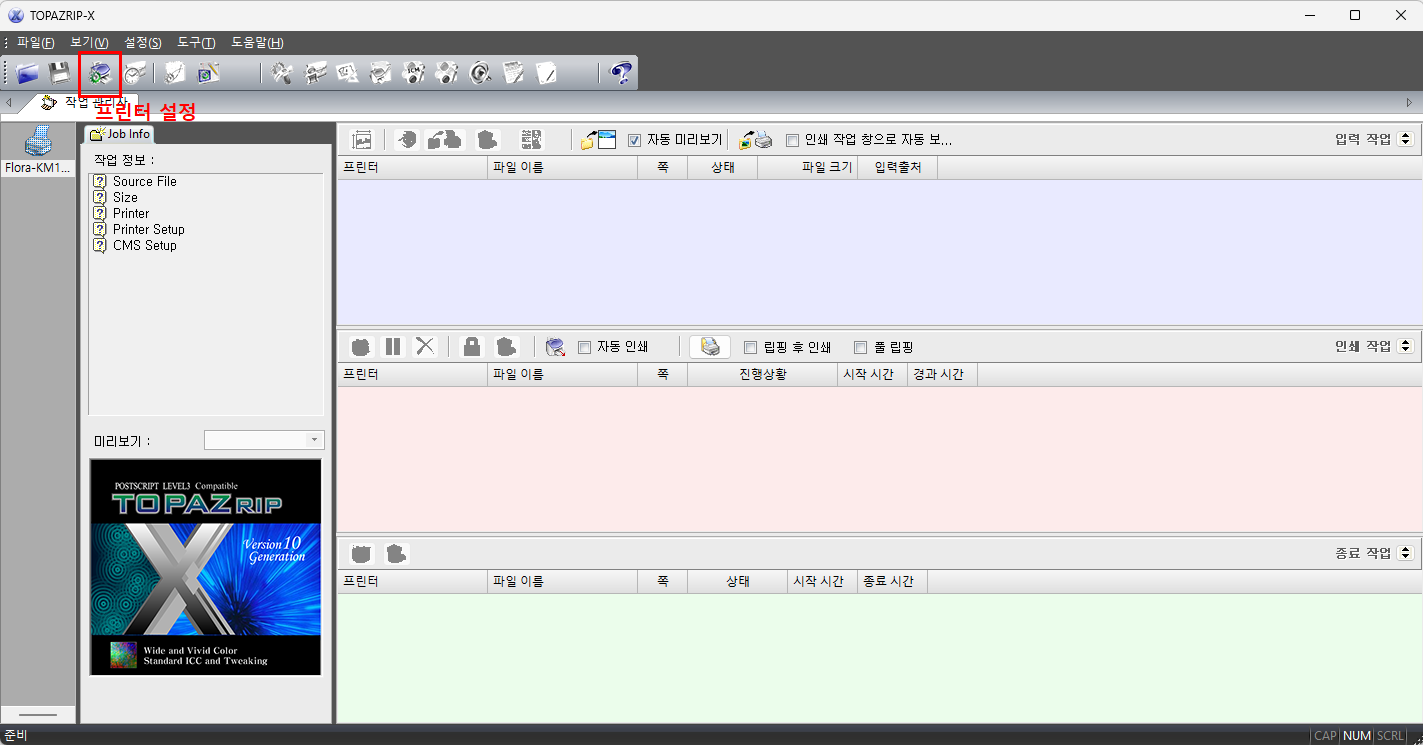This screenshot has height=745, width=1423.
Task: Click the highlighted print button before 립핑 후 인쇄
Action: pos(710,346)
